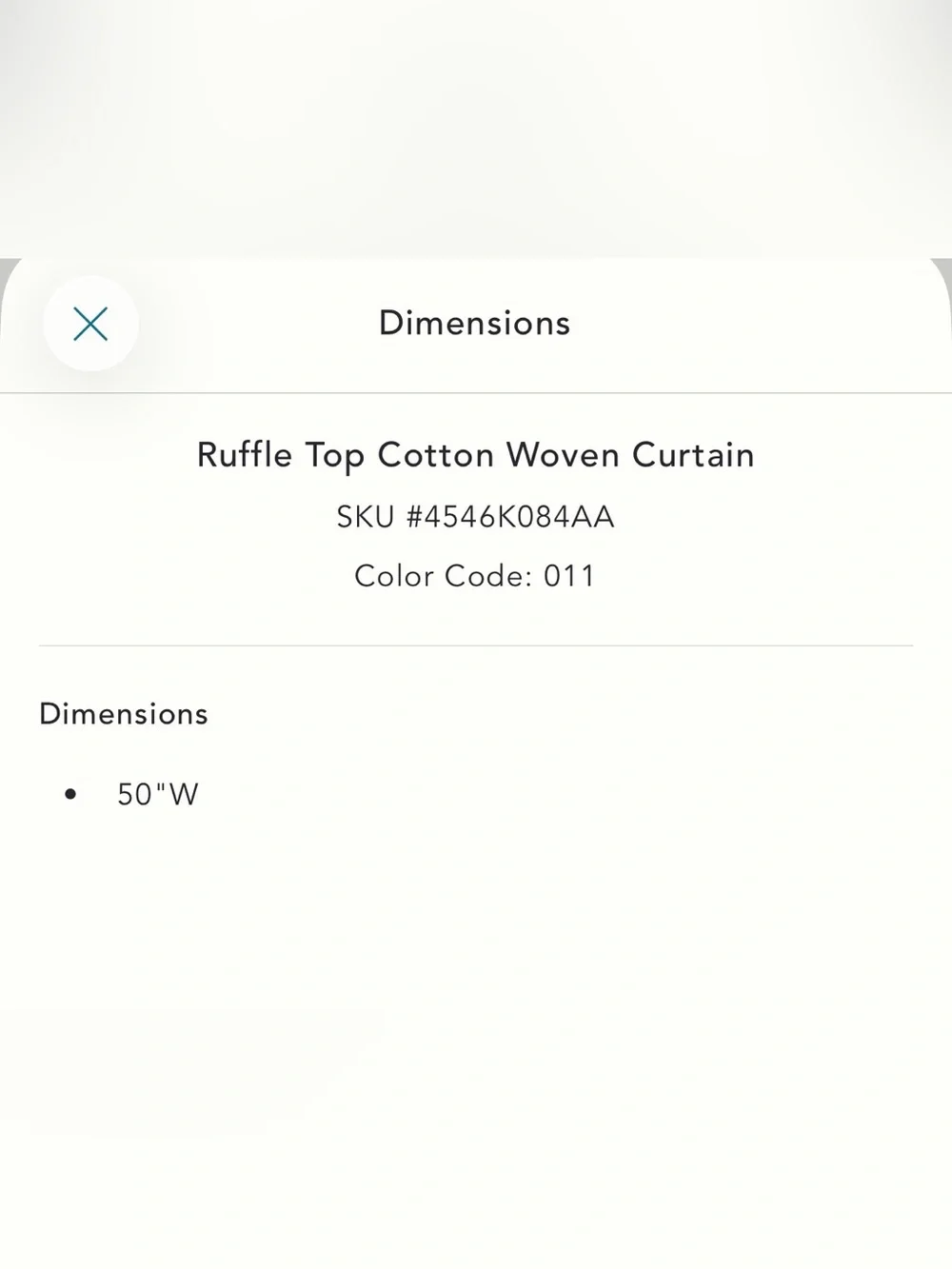Tap the word Curtain in product title

point(694,455)
